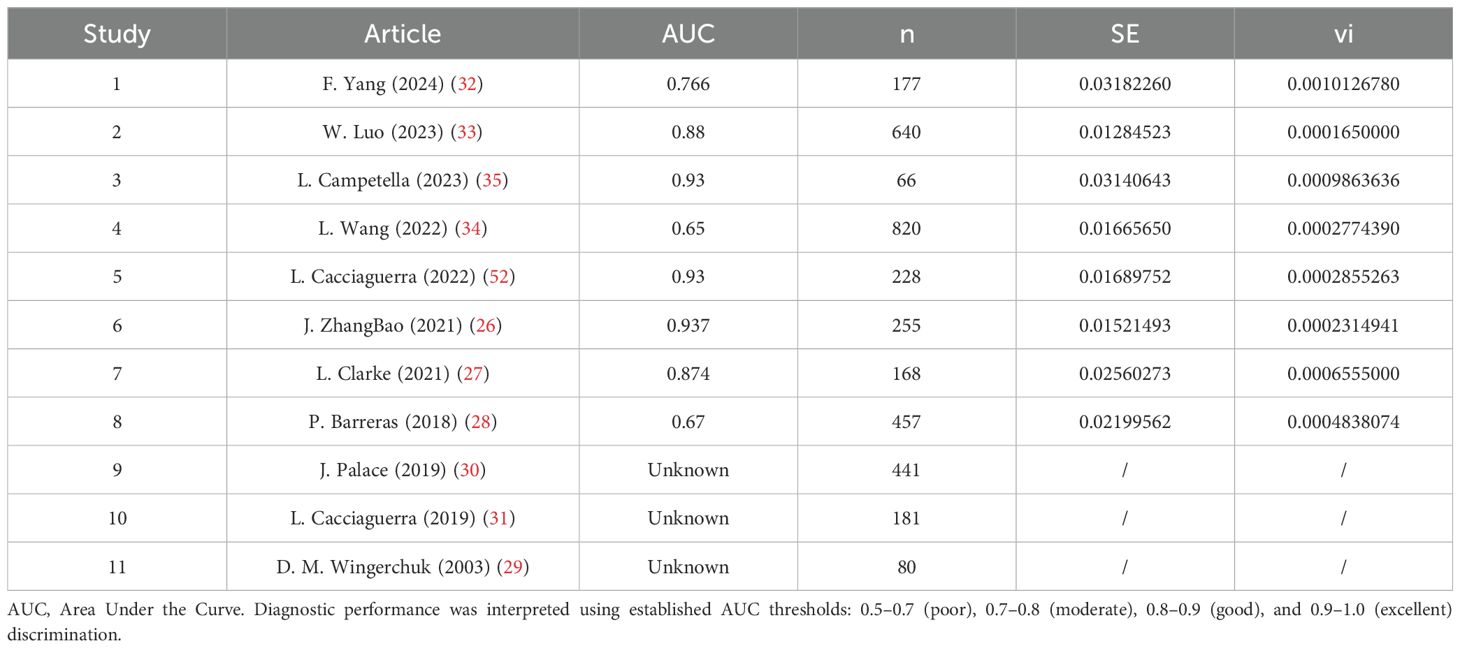Click the AUC column header
The height and width of the screenshot is (648, 1460).
[x=688, y=34]
